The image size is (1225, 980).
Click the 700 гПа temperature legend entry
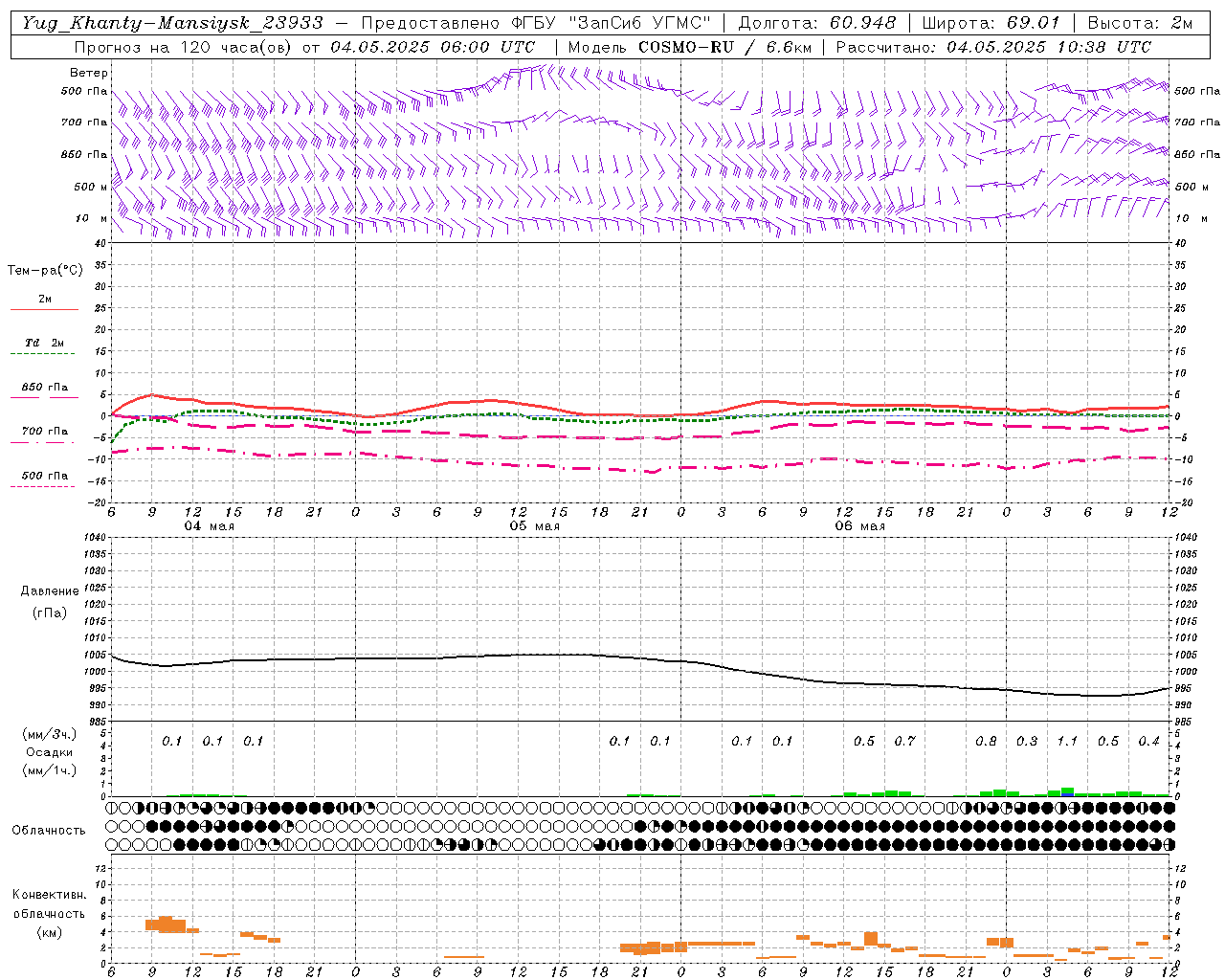45,432
